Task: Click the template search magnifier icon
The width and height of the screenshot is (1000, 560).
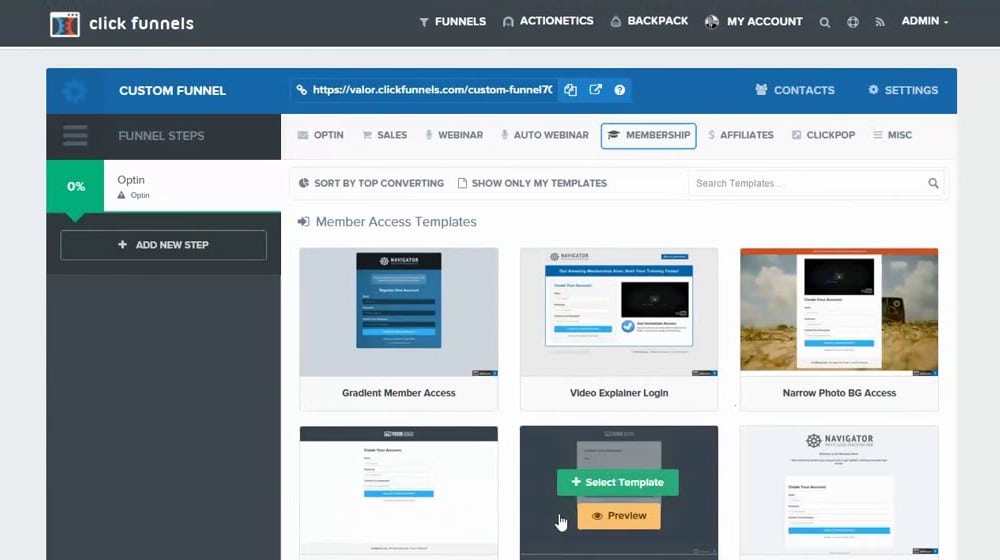Action: click(x=933, y=184)
